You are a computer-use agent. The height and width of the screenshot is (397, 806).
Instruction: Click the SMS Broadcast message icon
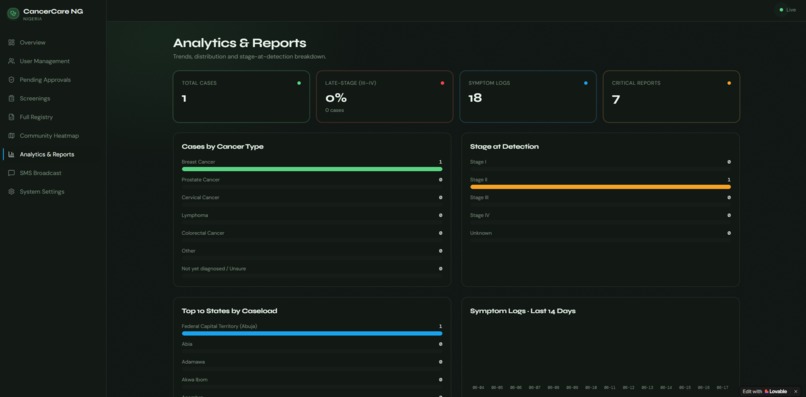(11, 173)
